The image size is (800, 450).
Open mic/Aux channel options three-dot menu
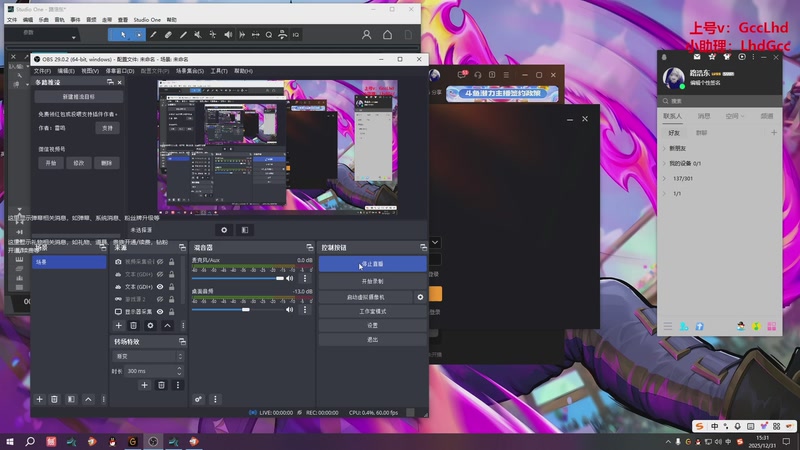pyautogui.click(x=305, y=278)
